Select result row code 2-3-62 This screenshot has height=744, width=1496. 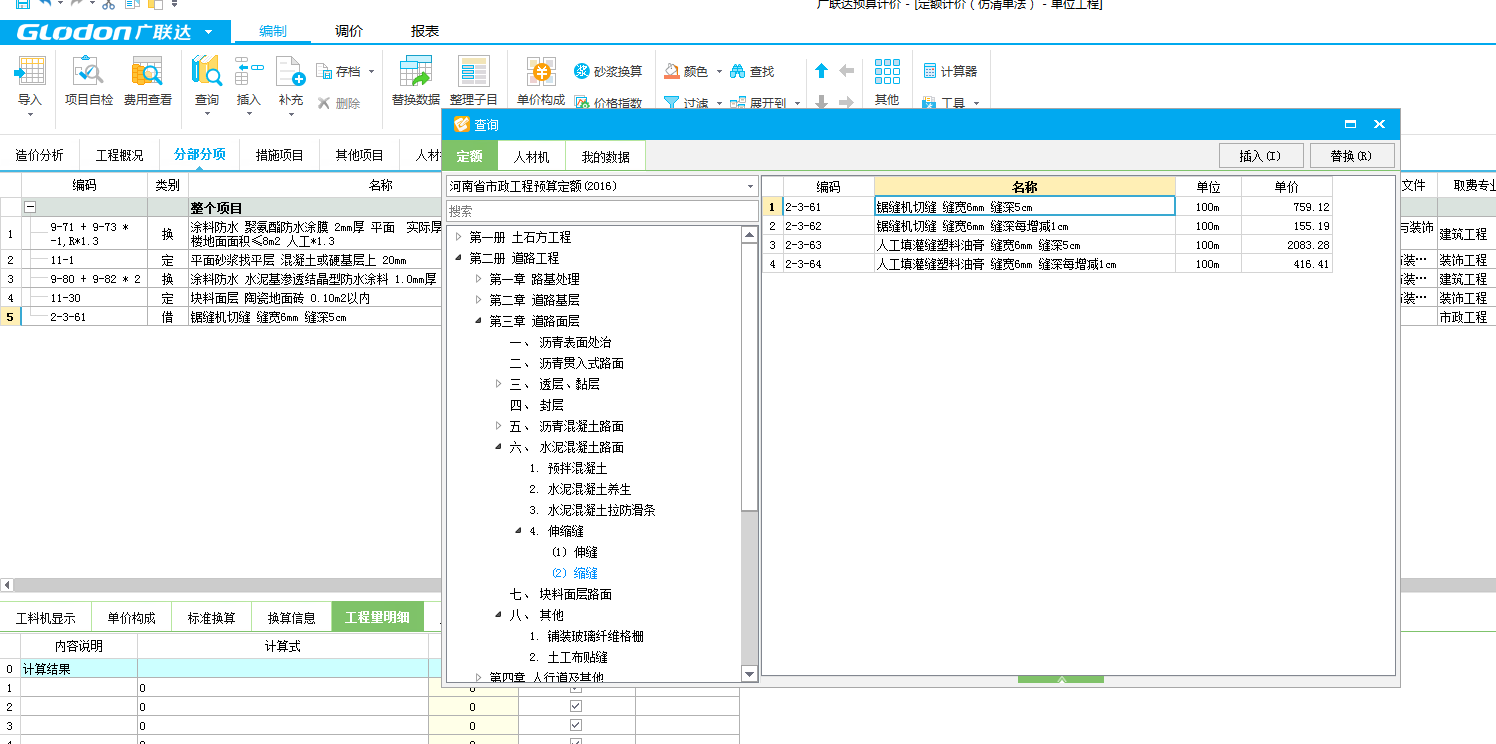click(x=828, y=226)
